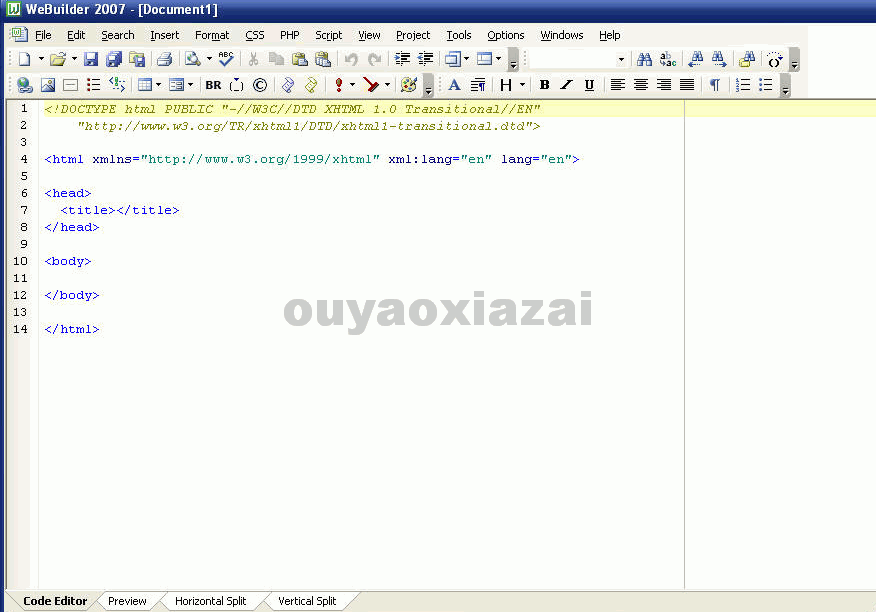Open the File menu
876x612 pixels.
[43, 35]
